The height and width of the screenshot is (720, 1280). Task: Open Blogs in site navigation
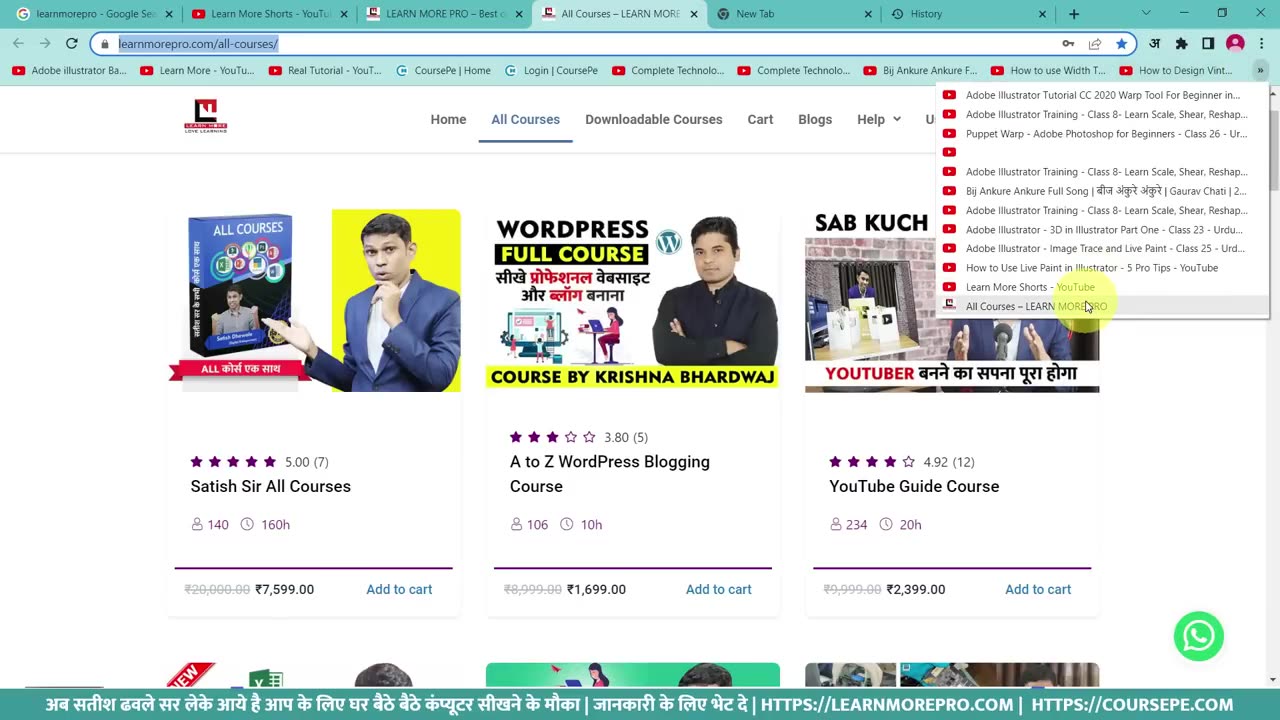coord(815,119)
